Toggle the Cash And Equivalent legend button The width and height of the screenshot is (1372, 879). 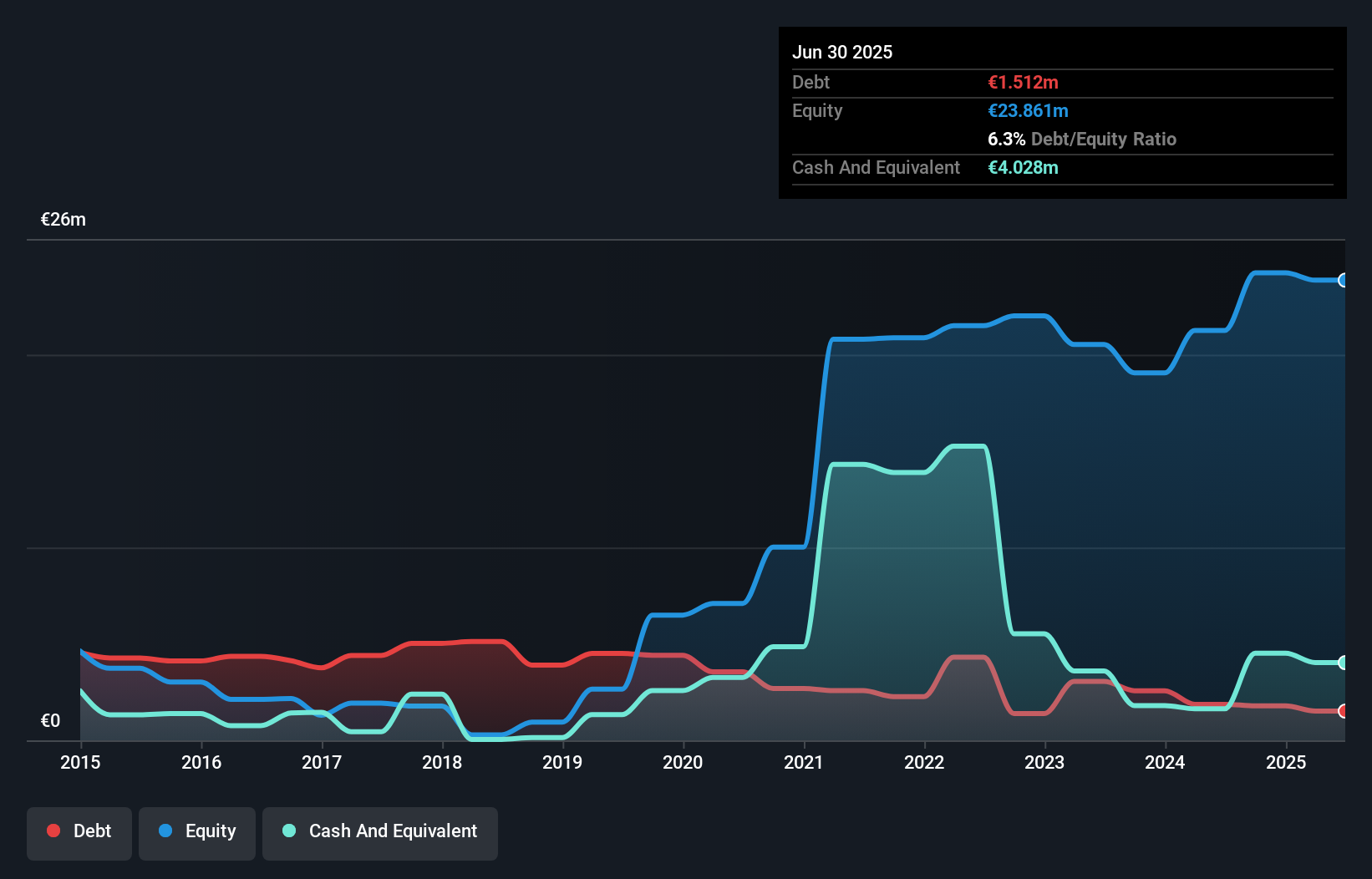point(380,833)
